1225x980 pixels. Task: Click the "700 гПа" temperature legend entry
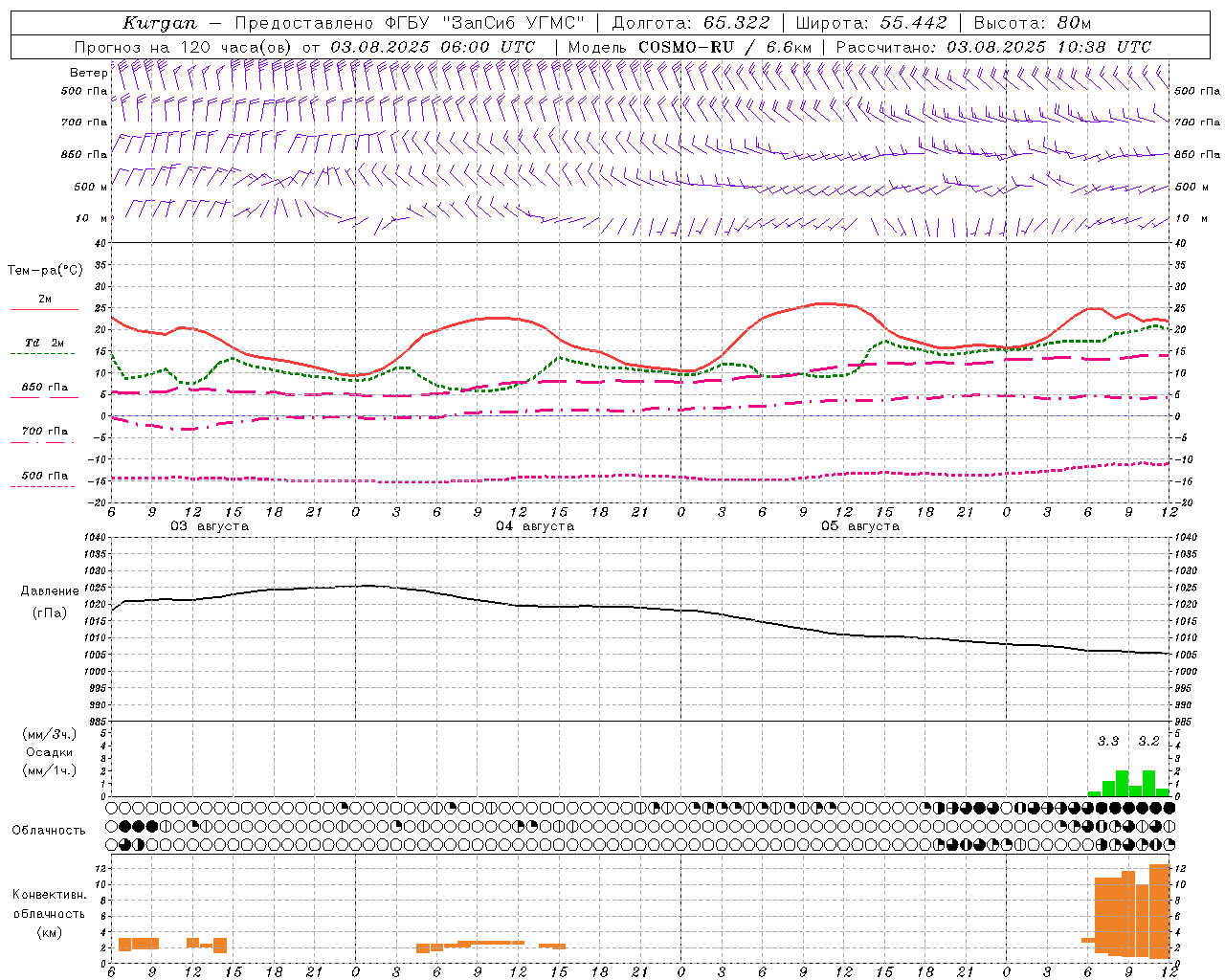(44, 432)
